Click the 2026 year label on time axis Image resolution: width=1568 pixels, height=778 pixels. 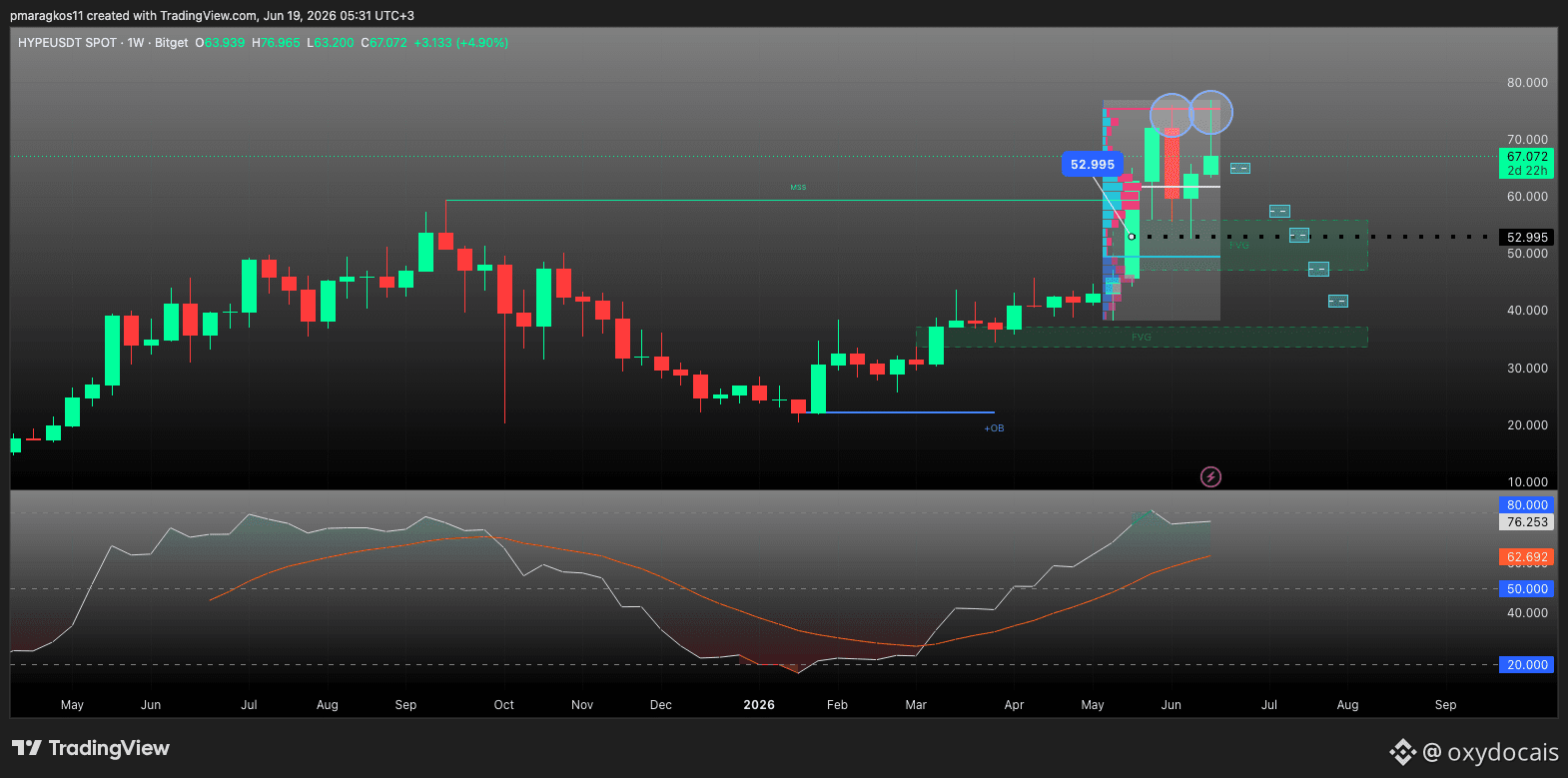coord(759,705)
